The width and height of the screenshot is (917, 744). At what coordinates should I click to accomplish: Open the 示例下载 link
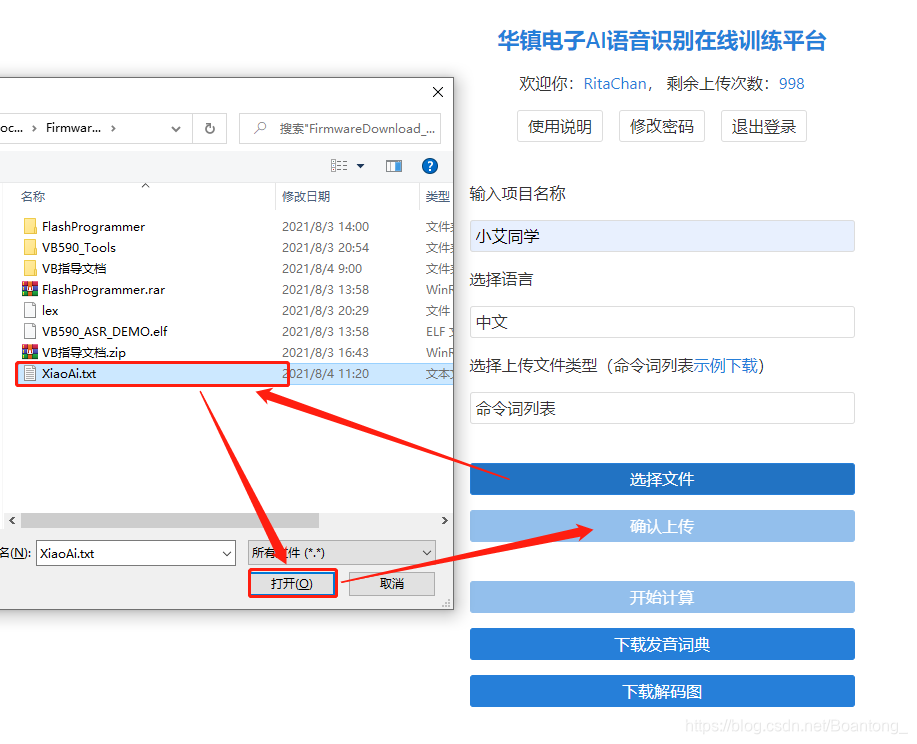725,366
